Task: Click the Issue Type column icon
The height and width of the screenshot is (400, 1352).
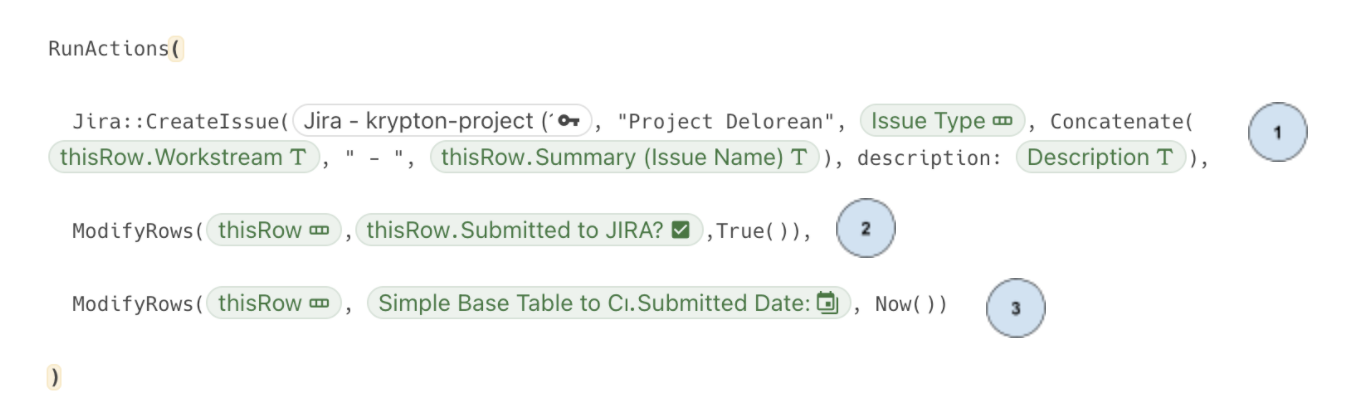Action: click(1001, 122)
